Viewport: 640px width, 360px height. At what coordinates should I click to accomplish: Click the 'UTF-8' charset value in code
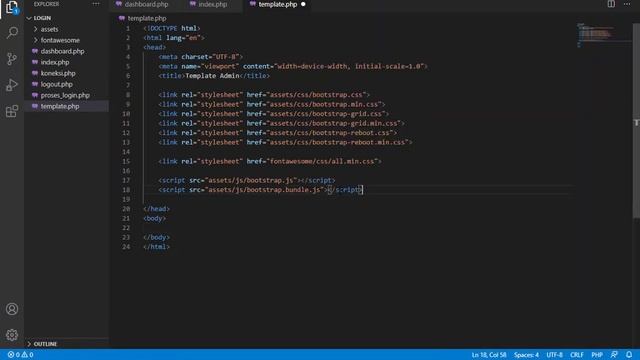(x=226, y=57)
